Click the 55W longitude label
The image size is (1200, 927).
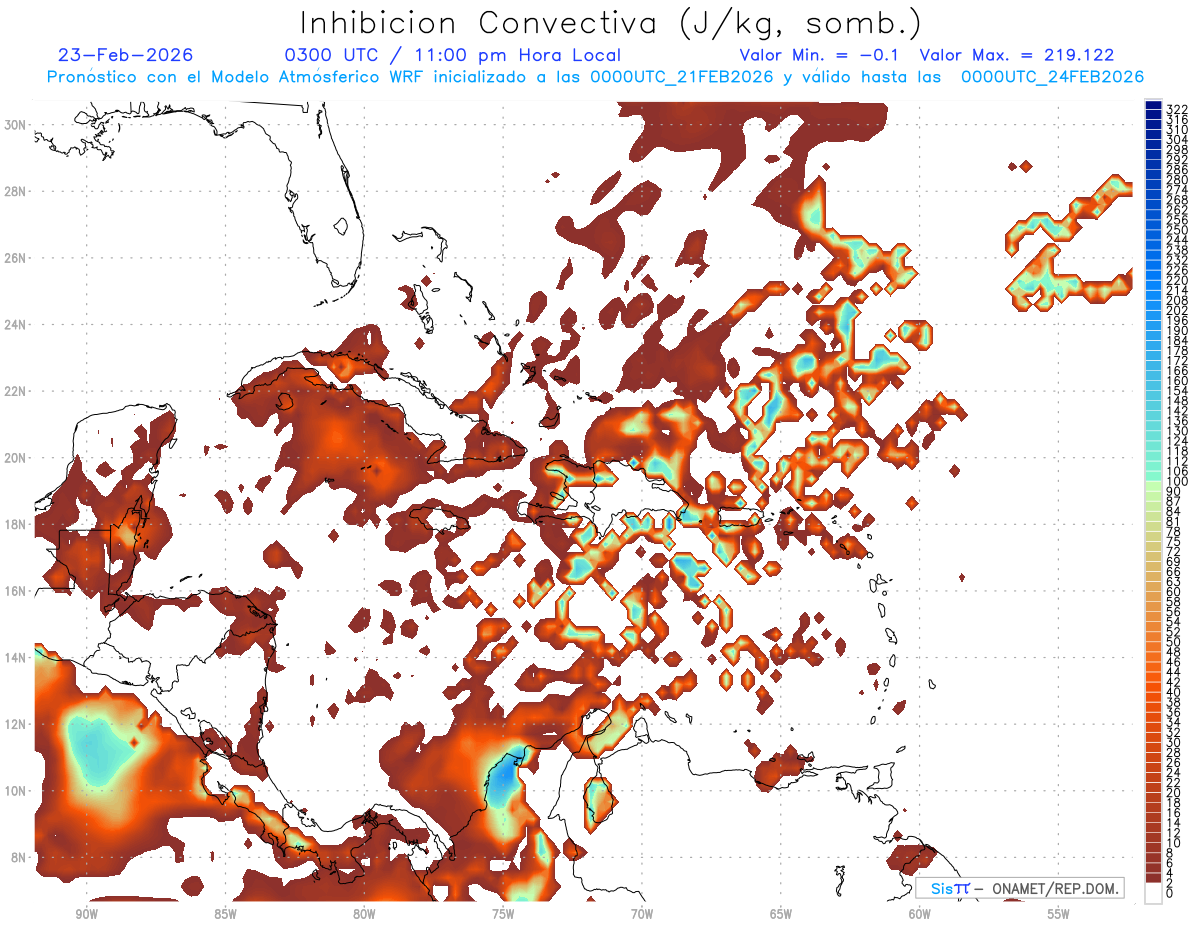point(1059,914)
